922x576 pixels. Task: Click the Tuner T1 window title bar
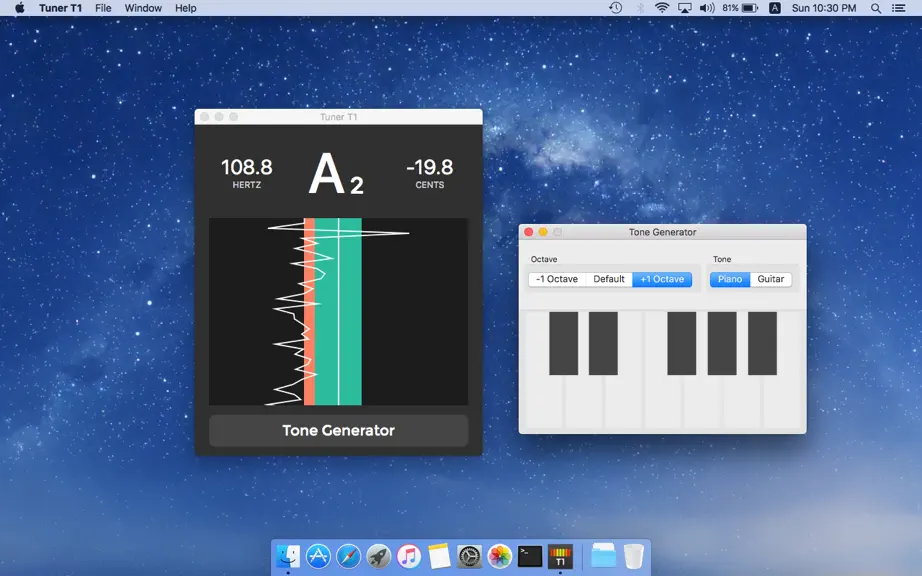[338, 117]
